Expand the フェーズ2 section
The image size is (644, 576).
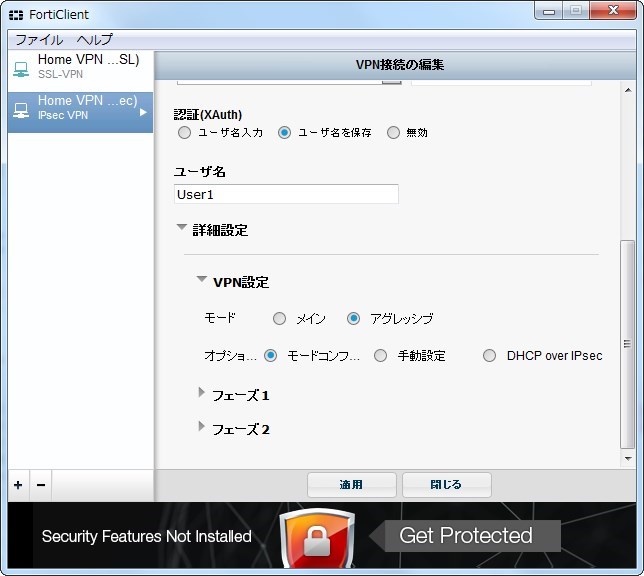point(201,426)
